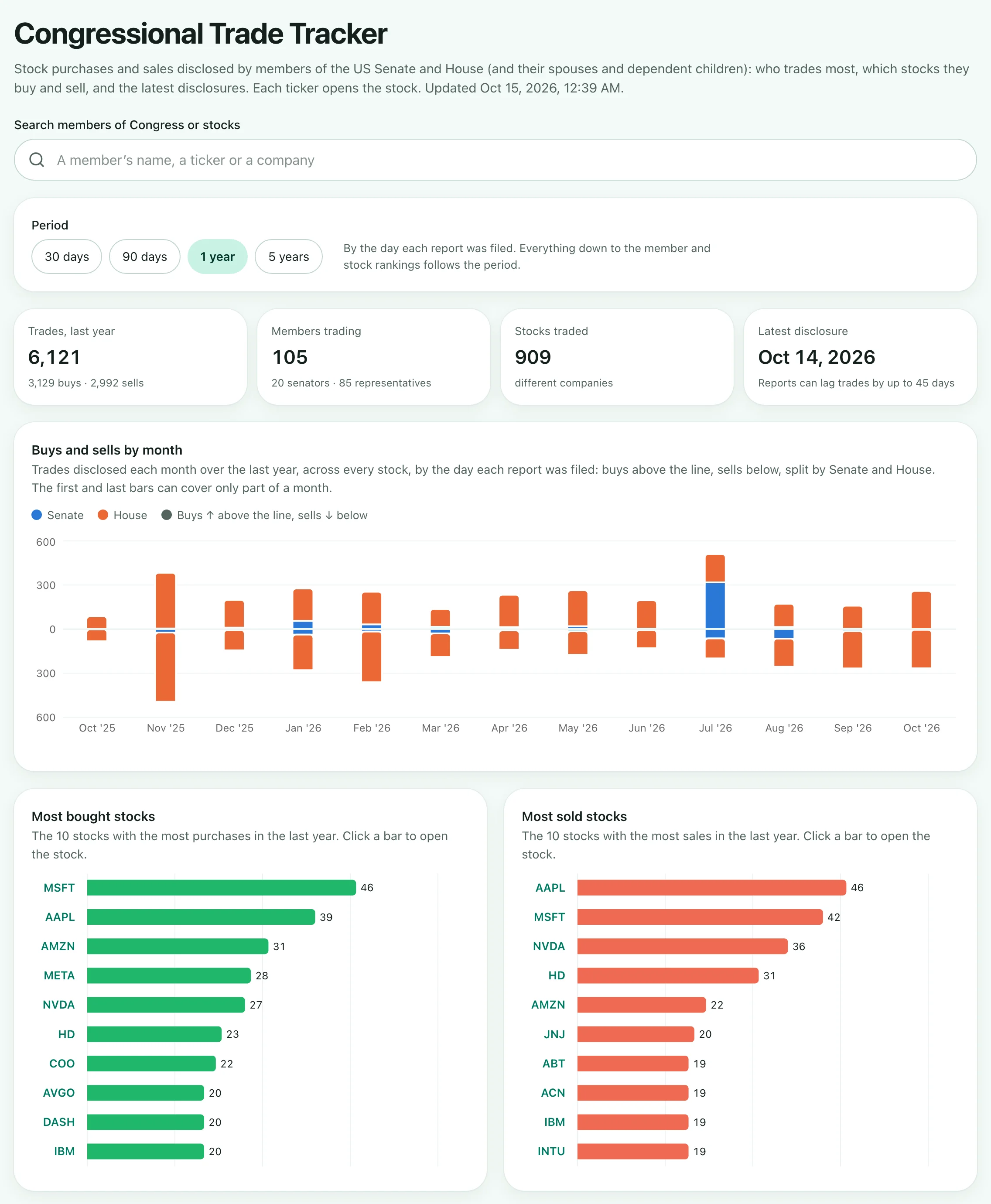Select the 1 year period

click(218, 257)
